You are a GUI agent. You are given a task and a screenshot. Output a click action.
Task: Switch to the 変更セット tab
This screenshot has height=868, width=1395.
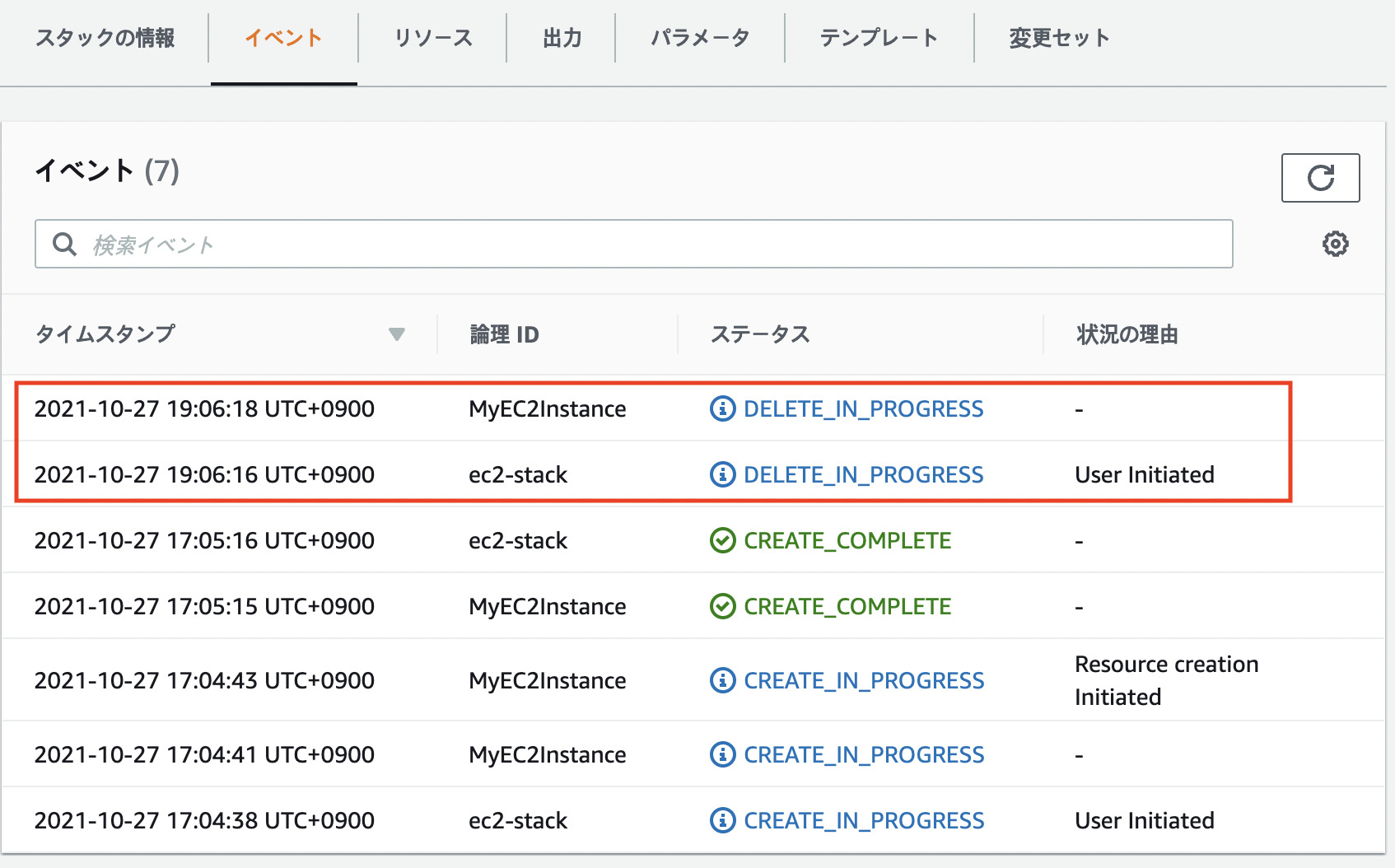tap(1057, 37)
